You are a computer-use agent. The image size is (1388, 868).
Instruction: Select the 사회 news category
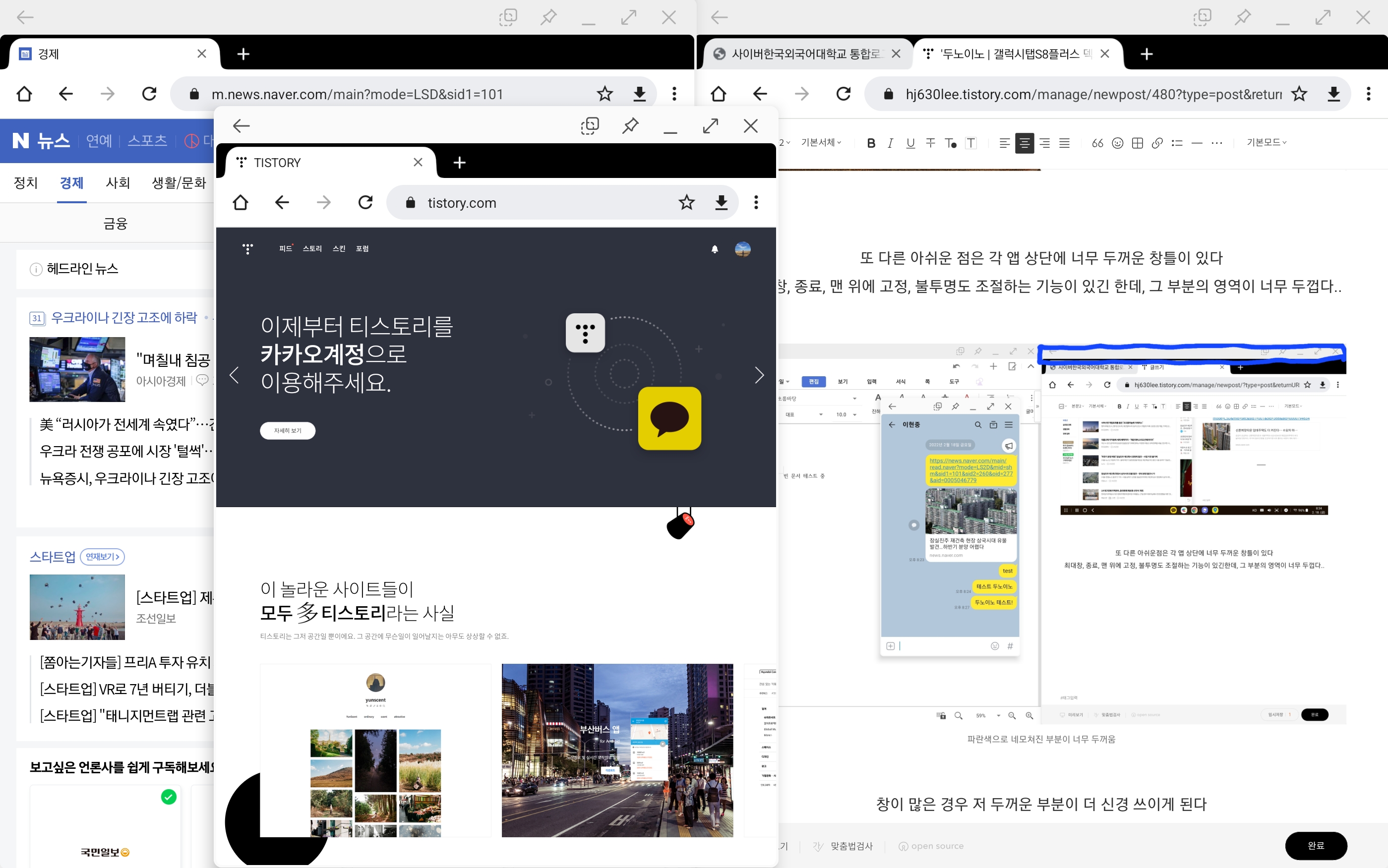118,183
